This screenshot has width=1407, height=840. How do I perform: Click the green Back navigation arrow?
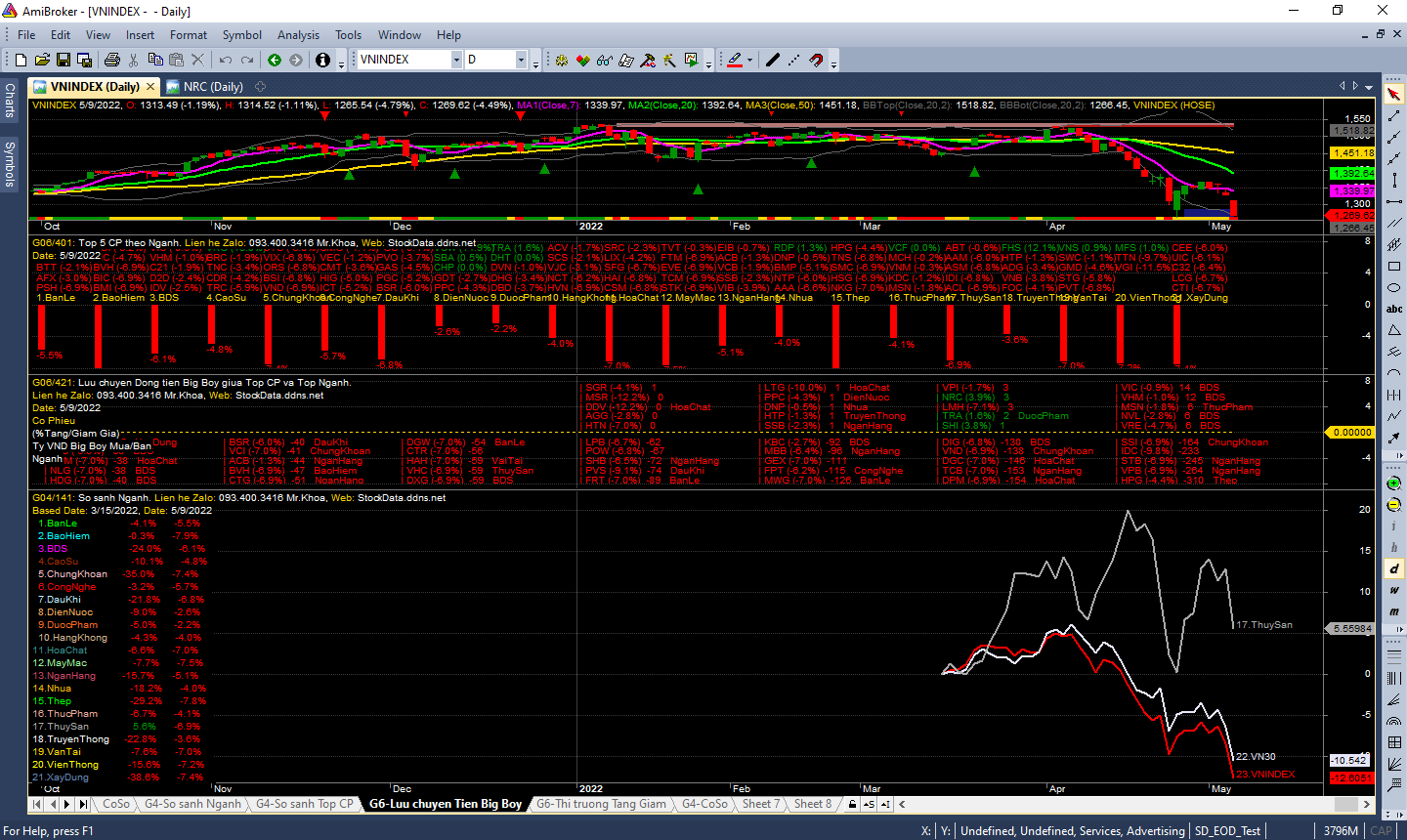pyautogui.click(x=275, y=60)
